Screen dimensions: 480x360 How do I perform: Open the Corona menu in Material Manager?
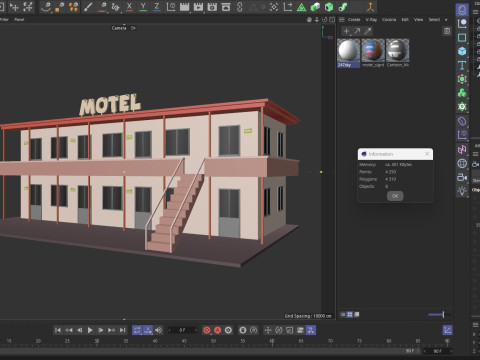click(389, 20)
